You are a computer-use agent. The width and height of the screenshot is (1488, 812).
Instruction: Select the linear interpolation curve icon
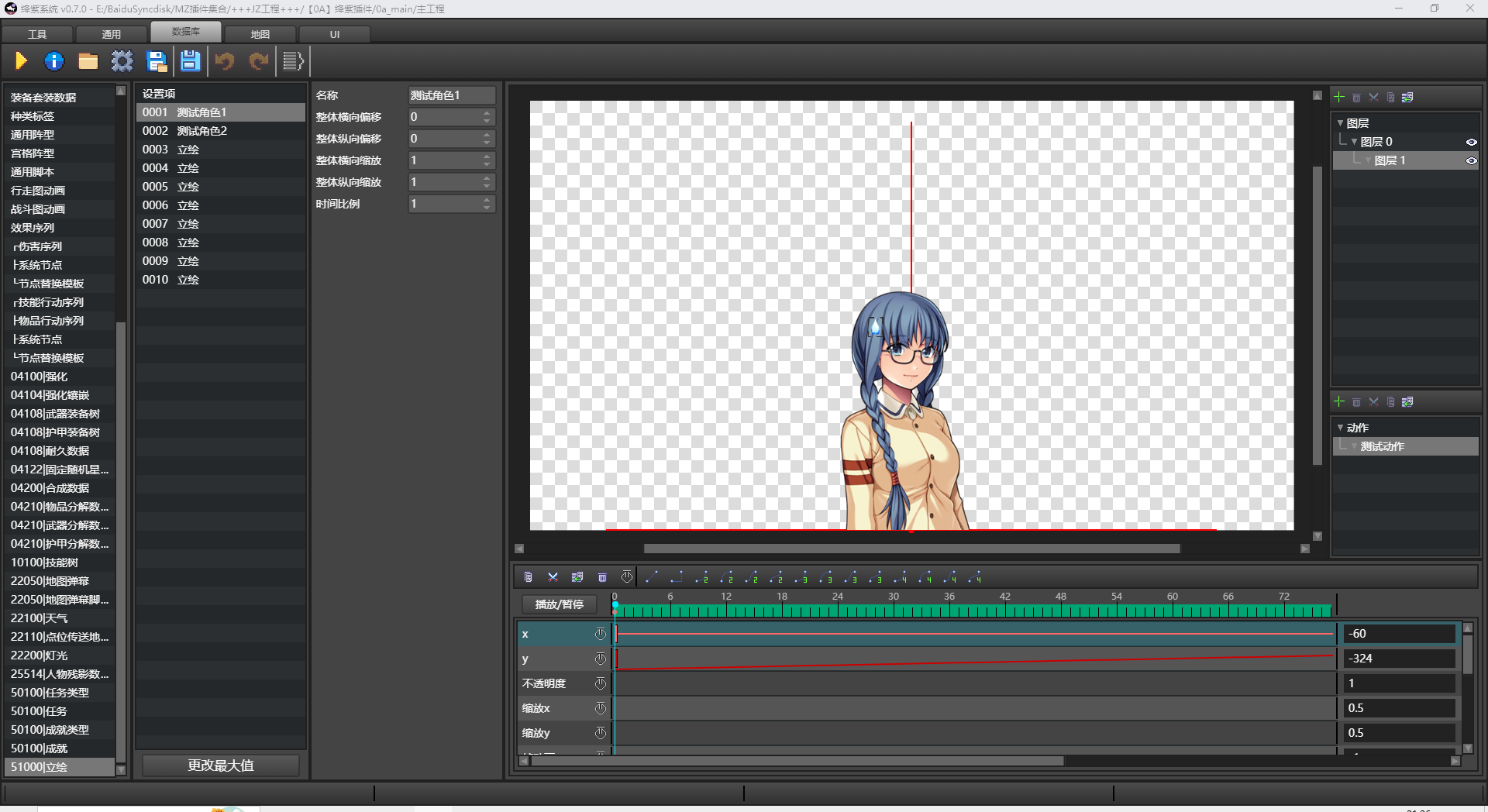click(652, 577)
